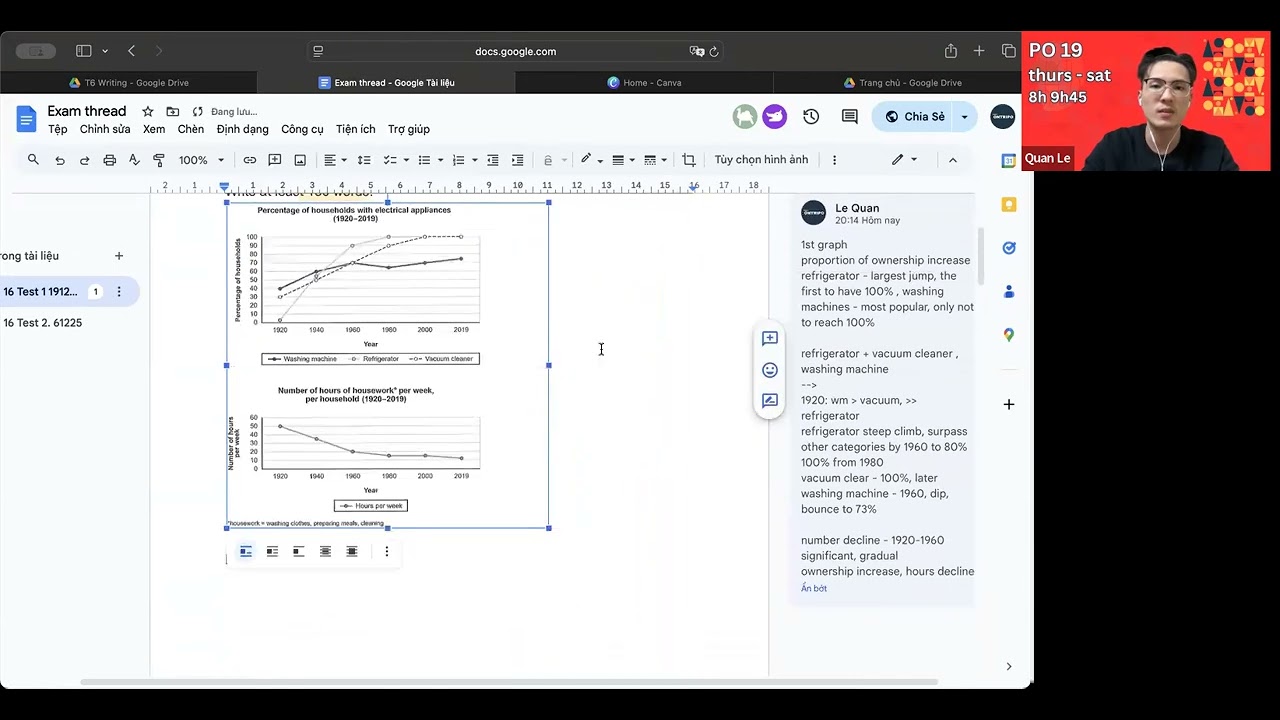Place image behind text option
1280x720 pixels.
325,551
